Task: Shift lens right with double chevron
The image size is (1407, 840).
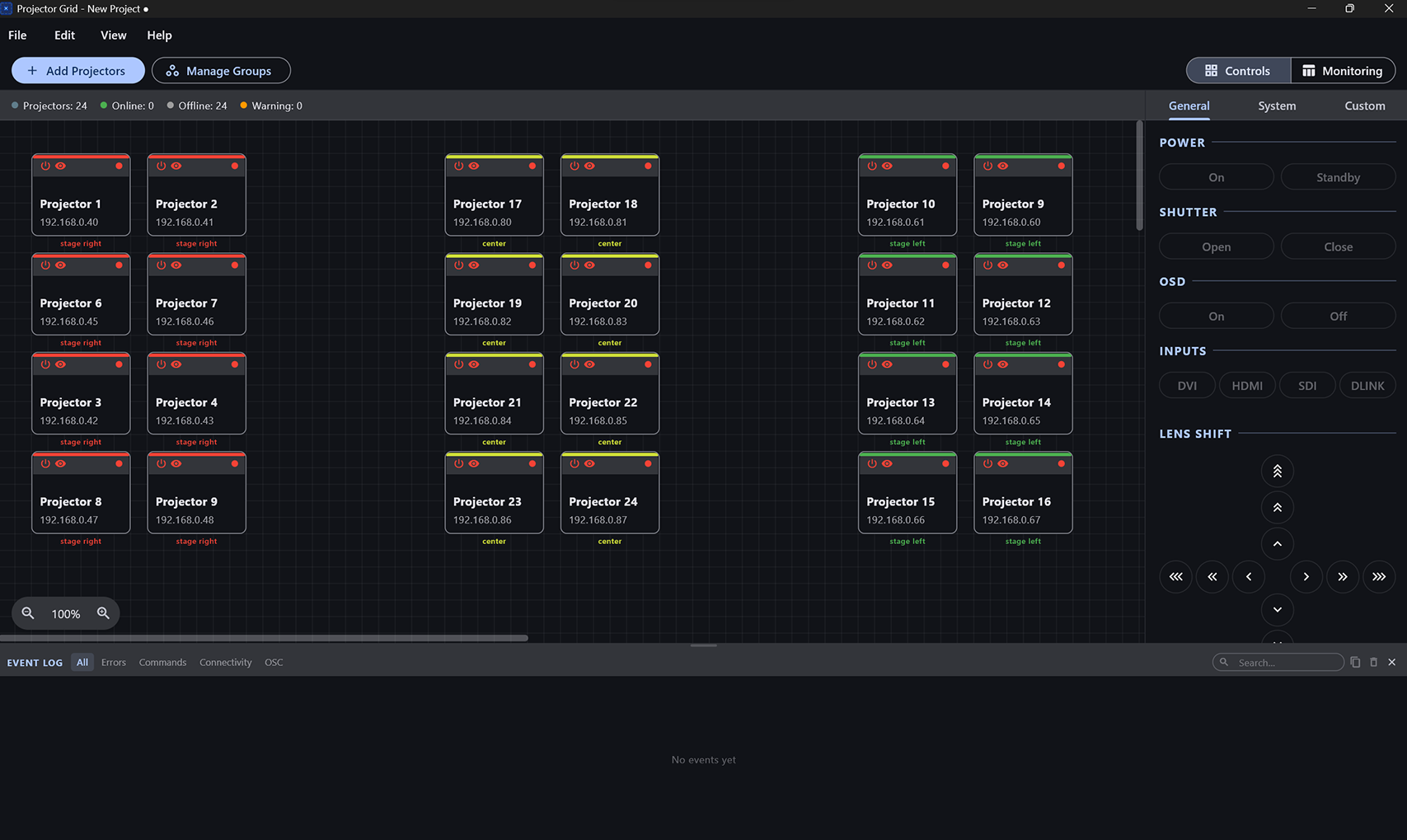Action: click(1342, 576)
